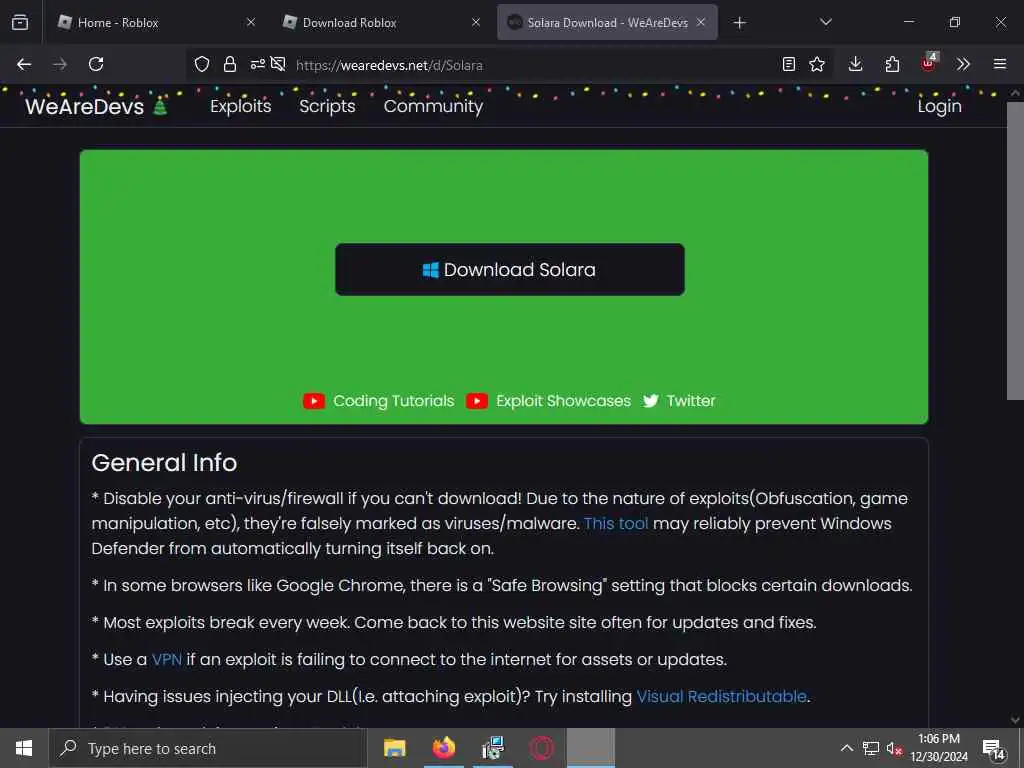
Task: Open Firefox downloads panel
Action: tap(856, 64)
